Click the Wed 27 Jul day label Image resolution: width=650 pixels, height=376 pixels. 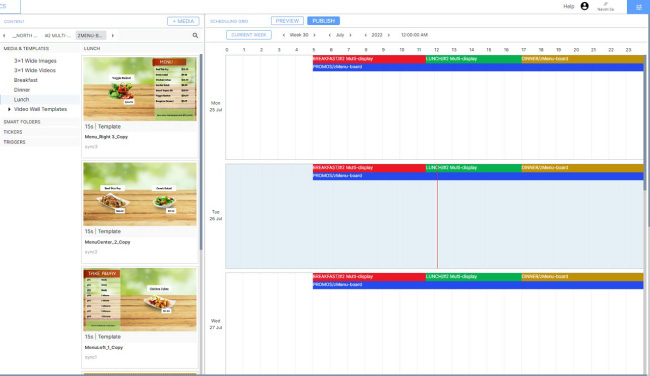coord(216,324)
